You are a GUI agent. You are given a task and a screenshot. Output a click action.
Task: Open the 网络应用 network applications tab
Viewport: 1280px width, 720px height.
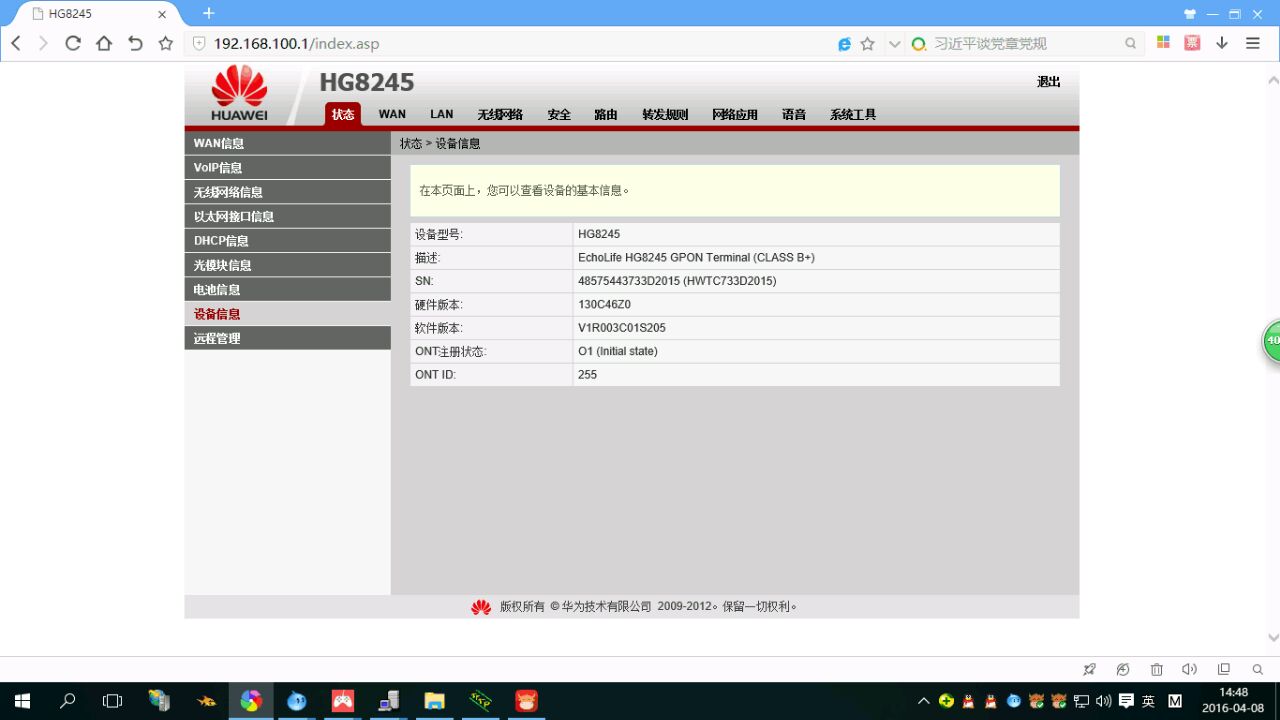pyautogui.click(x=735, y=115)
